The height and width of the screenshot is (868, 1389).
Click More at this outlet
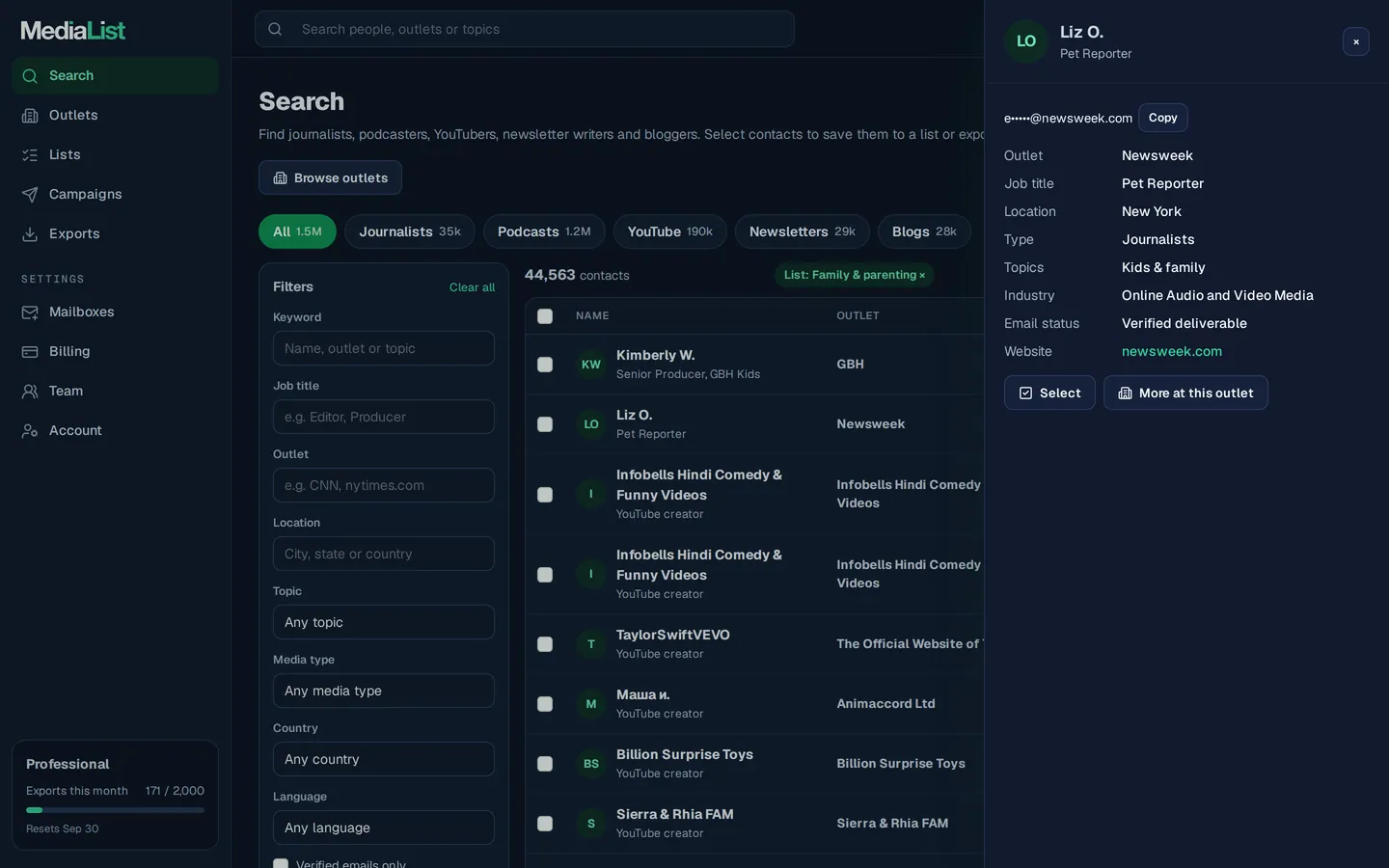coord(1185,393)
